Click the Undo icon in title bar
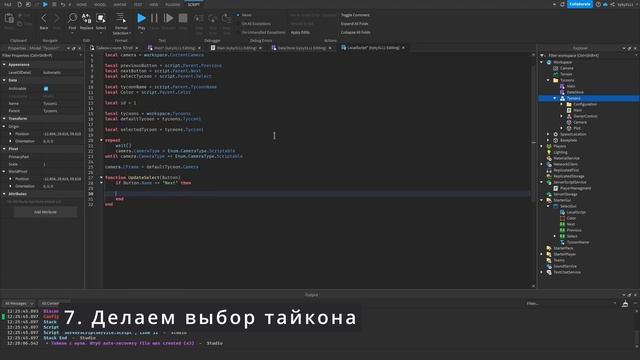640x360 pixels. pos(63,4)
